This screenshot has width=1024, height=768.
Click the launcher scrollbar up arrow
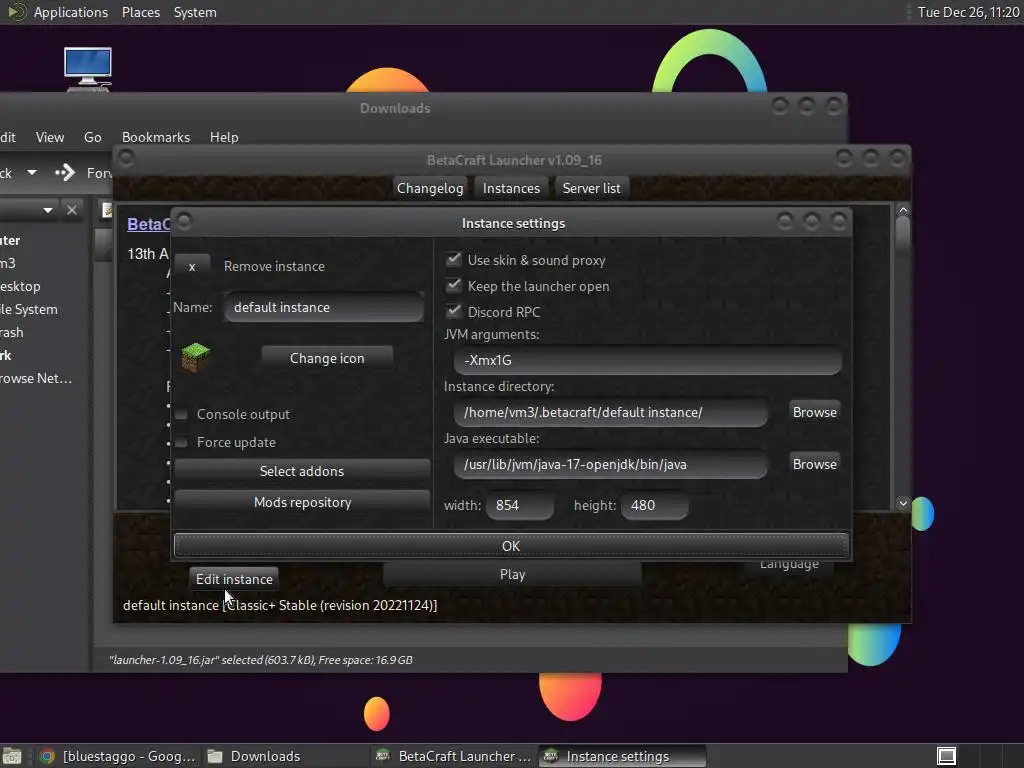coord(903,210)
